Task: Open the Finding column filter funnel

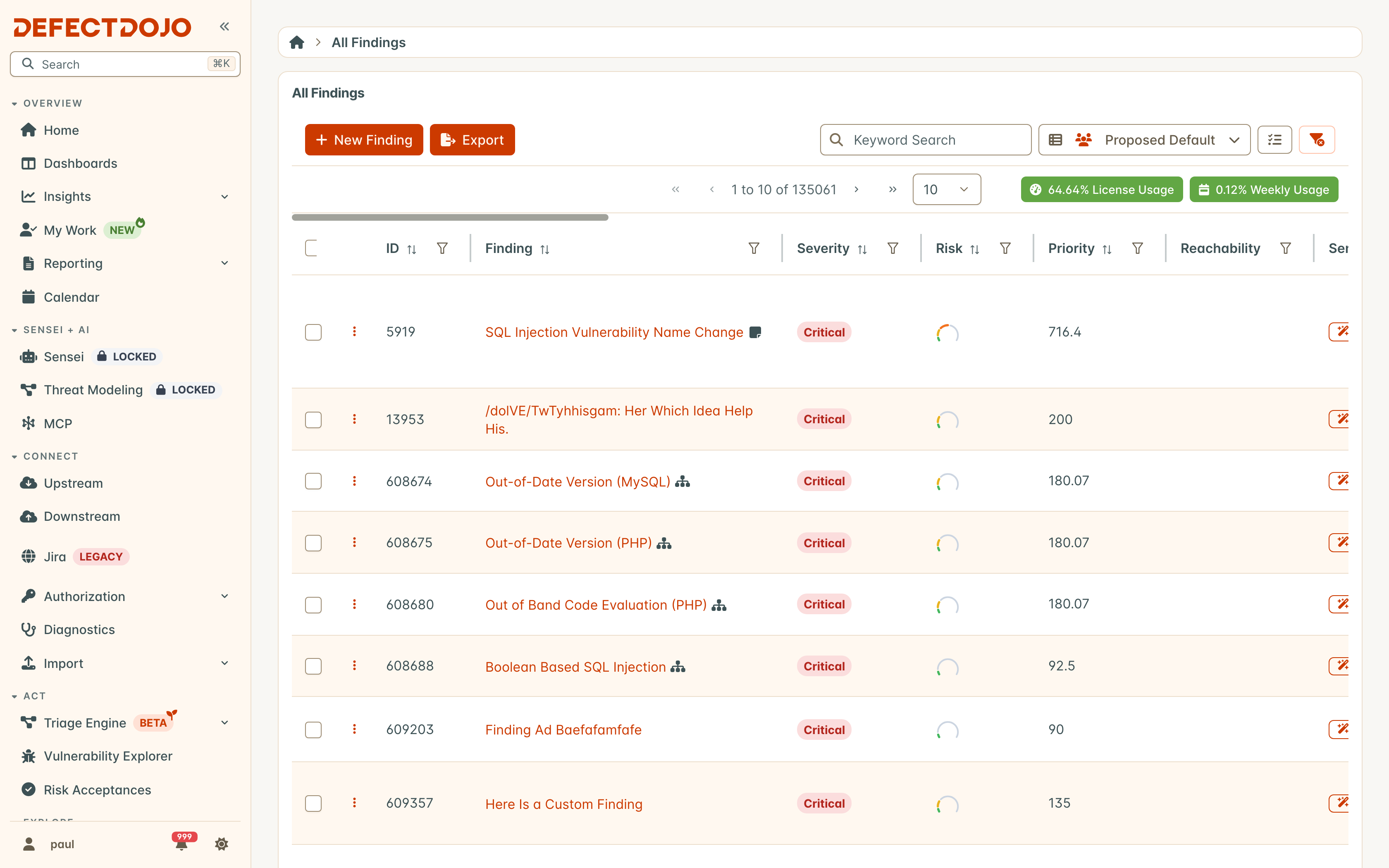Action: pos(754,248)
